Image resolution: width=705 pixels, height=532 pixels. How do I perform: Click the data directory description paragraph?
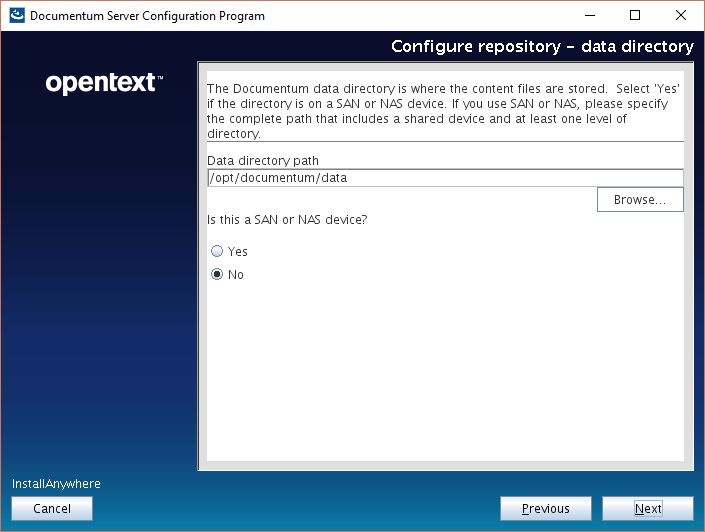444,106
